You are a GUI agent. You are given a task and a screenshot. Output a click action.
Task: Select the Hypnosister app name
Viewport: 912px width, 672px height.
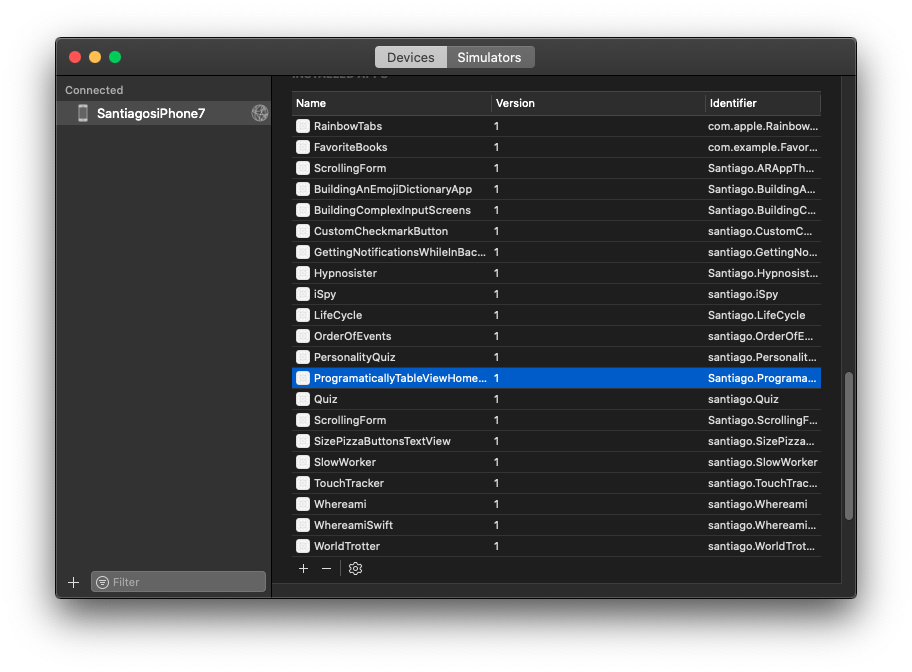point(345,273)
